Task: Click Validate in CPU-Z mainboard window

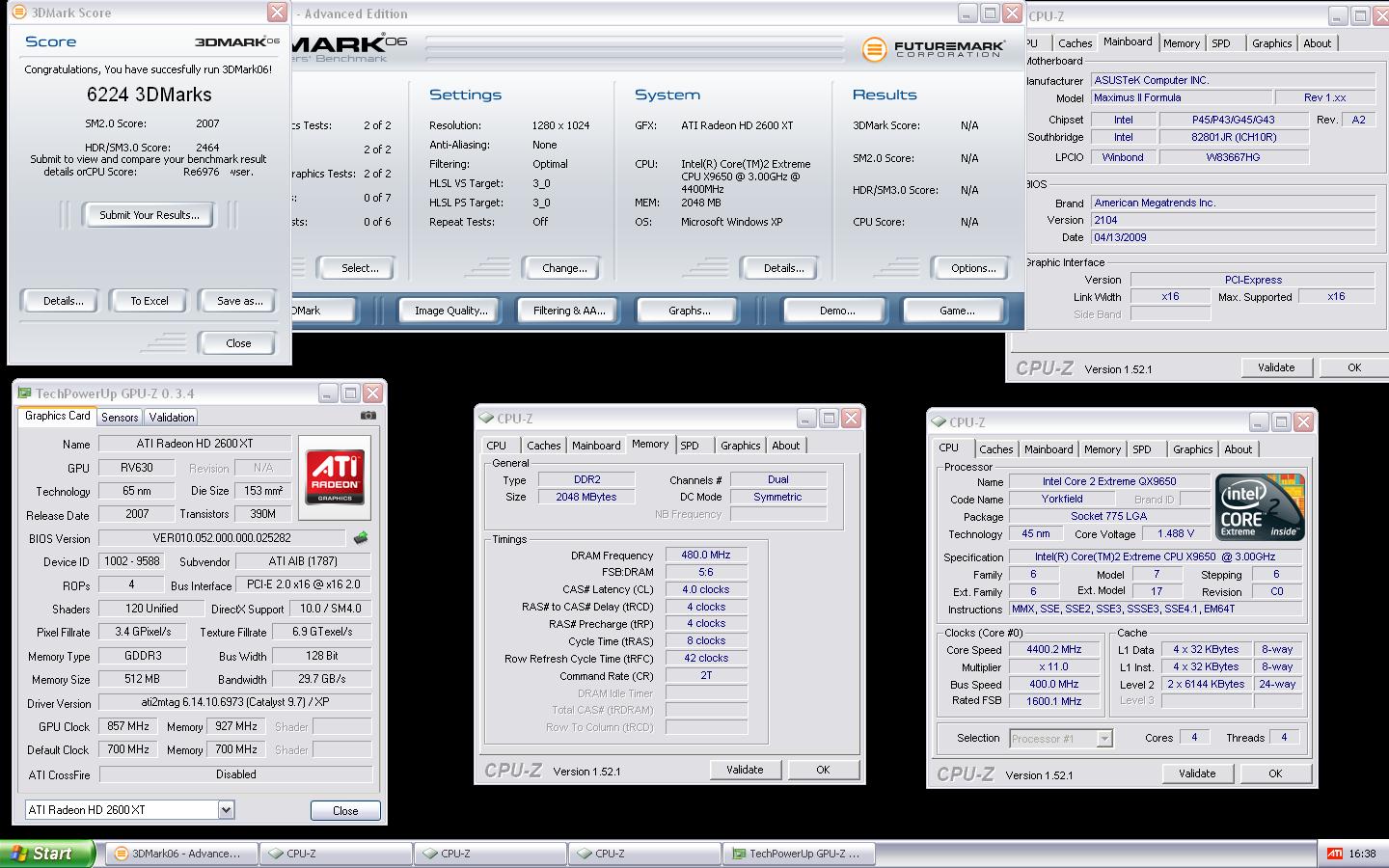Action: 1276,367
